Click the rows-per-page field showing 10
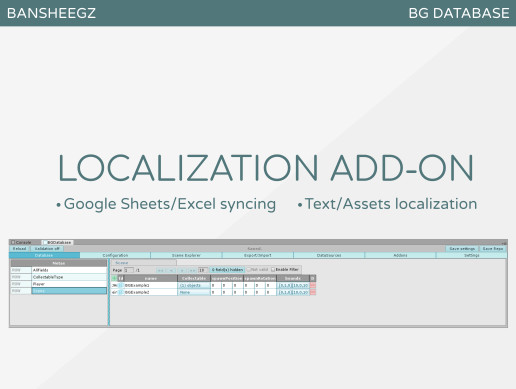516x389 pixels. [x=203, y=270]
